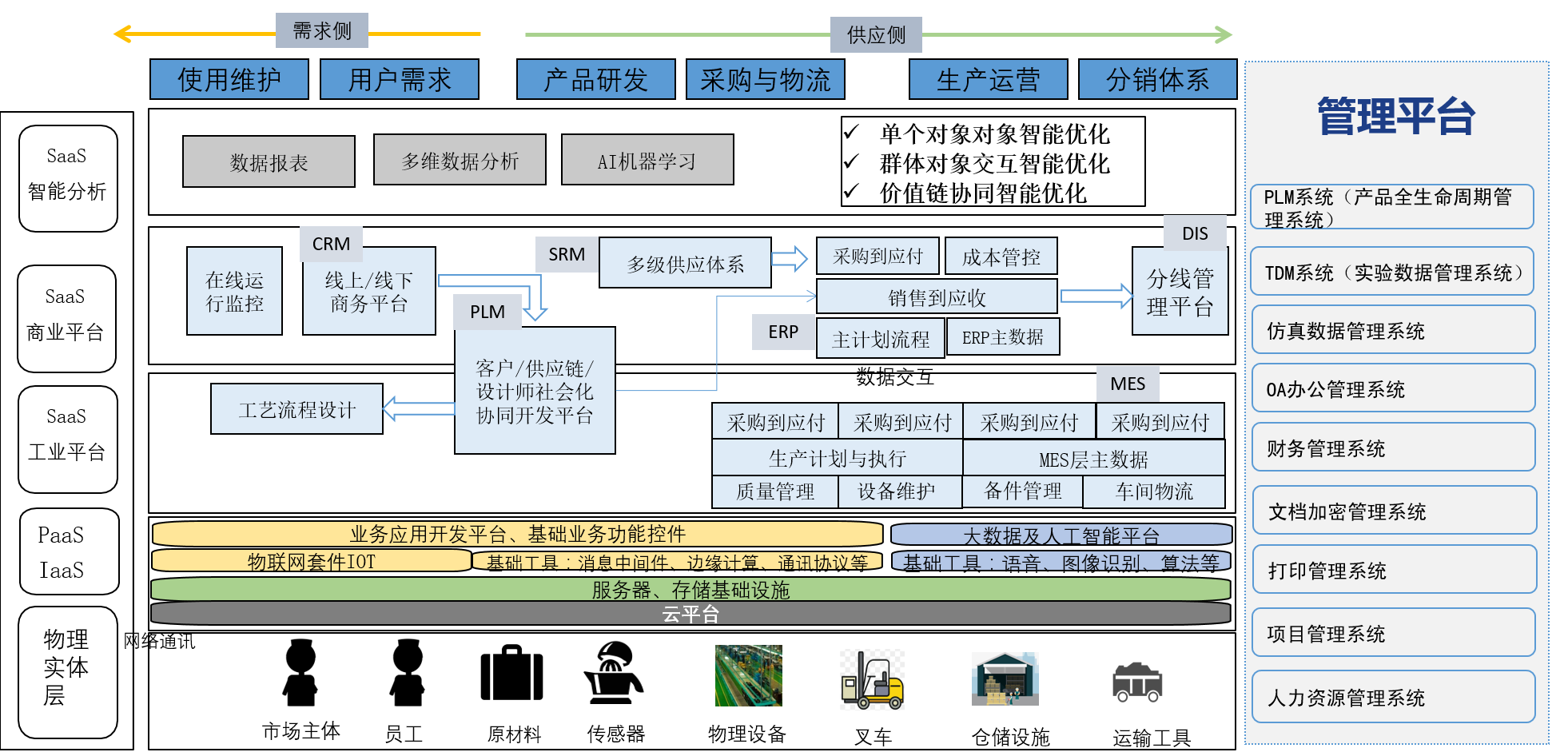
Task: Click the checkmark beside 单个对象对象智能优化
Action: coord(852,132)
